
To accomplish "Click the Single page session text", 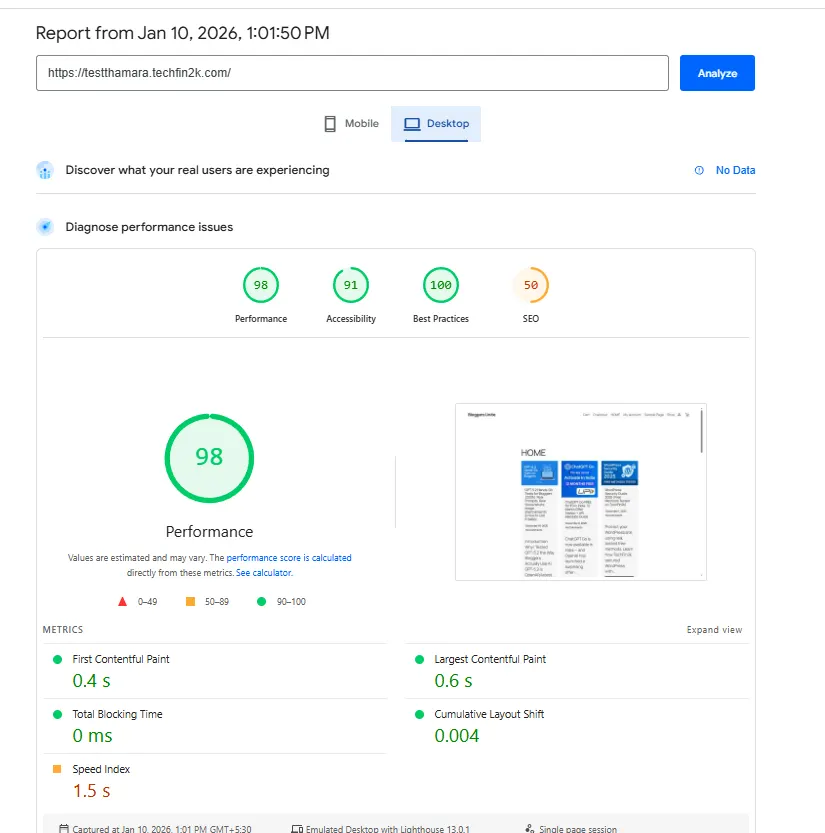I will tap(578, 828).
